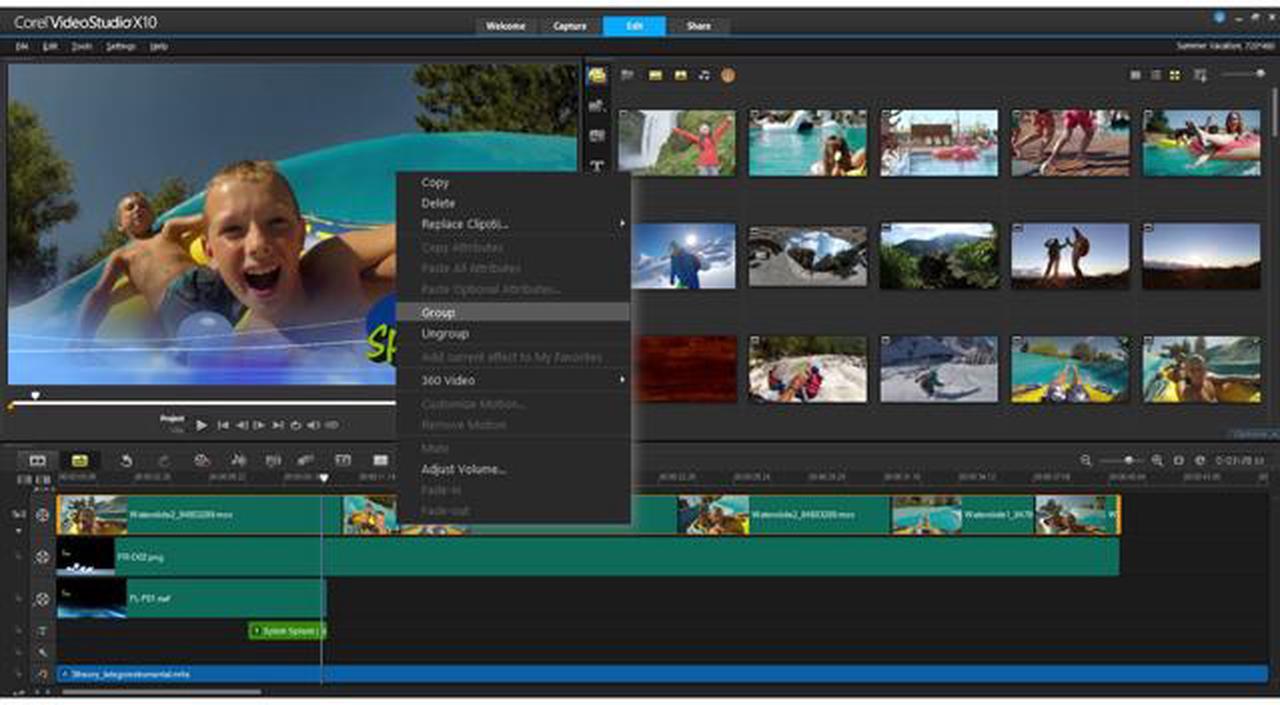Jump to end of preview
The image size is (1280, 705).
tap(278, 425)
